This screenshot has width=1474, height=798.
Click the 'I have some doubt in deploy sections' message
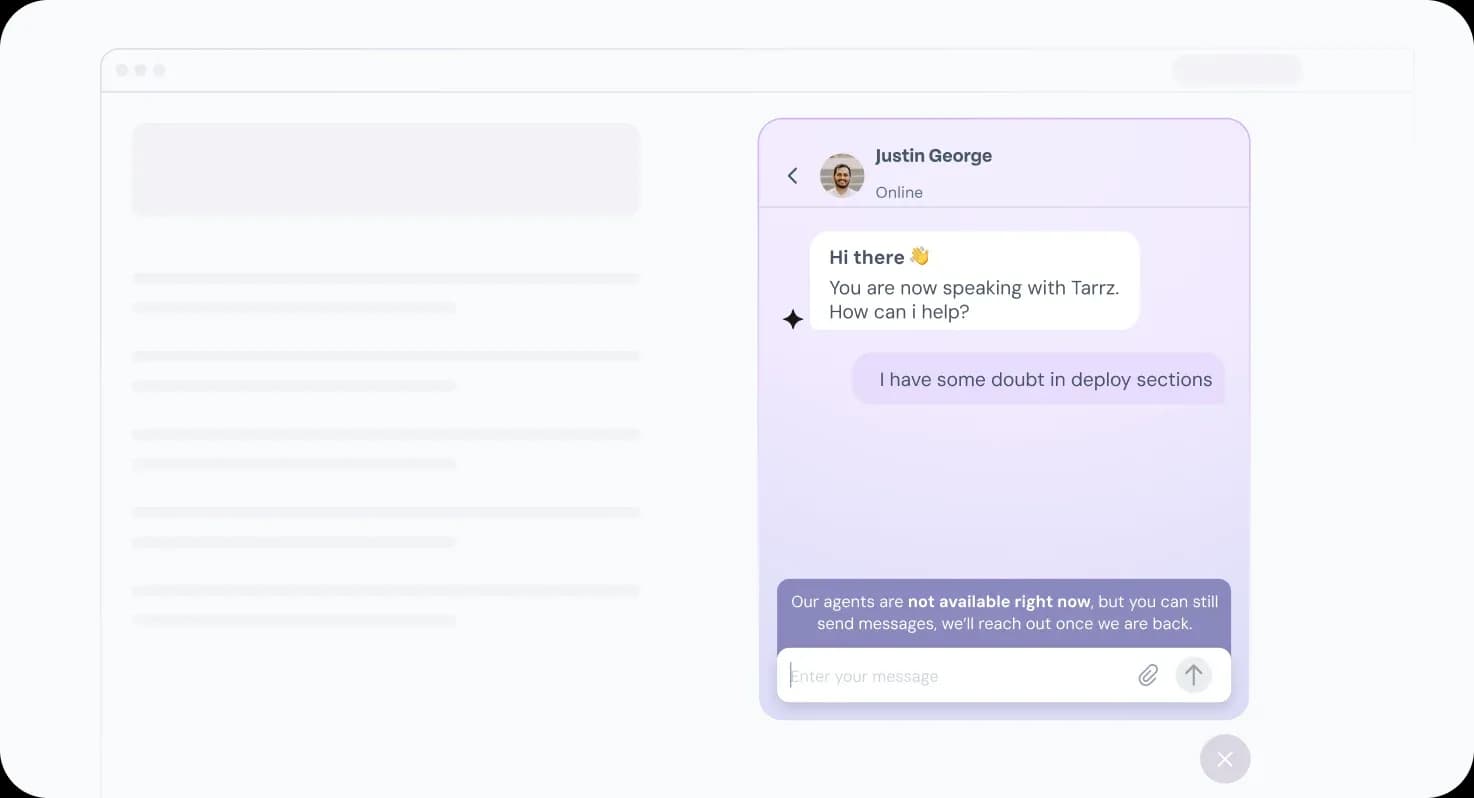(x=1045, y=380)
